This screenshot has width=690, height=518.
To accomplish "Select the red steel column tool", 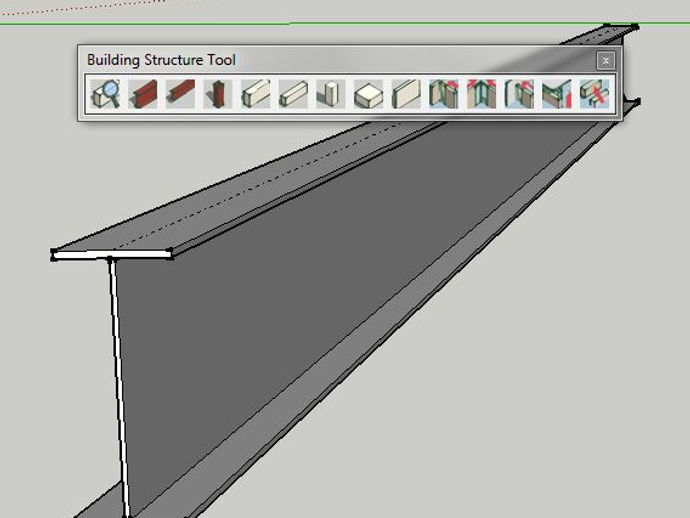I will tap(218, 94).
